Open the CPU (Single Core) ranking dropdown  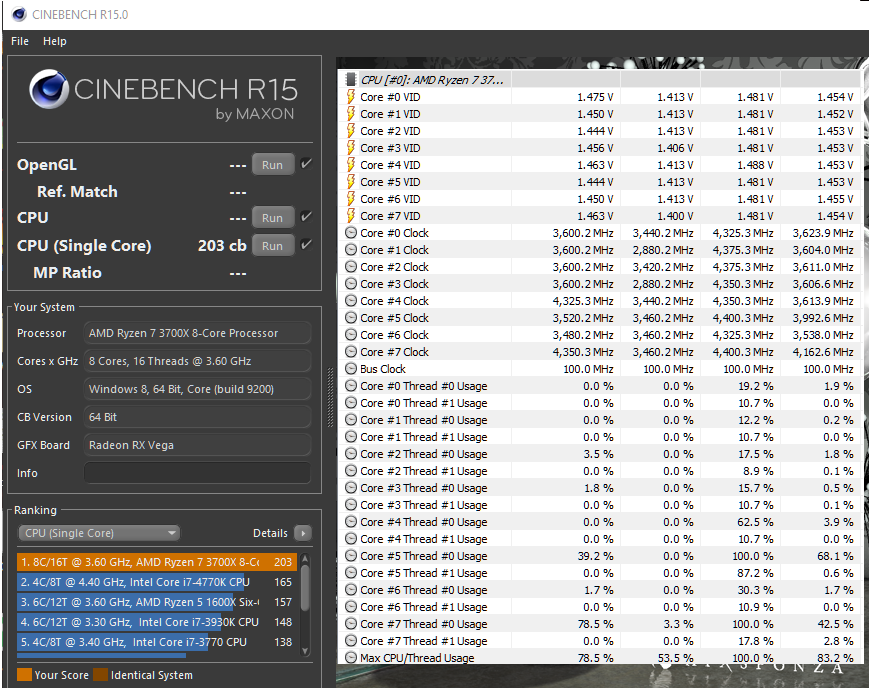99,533
